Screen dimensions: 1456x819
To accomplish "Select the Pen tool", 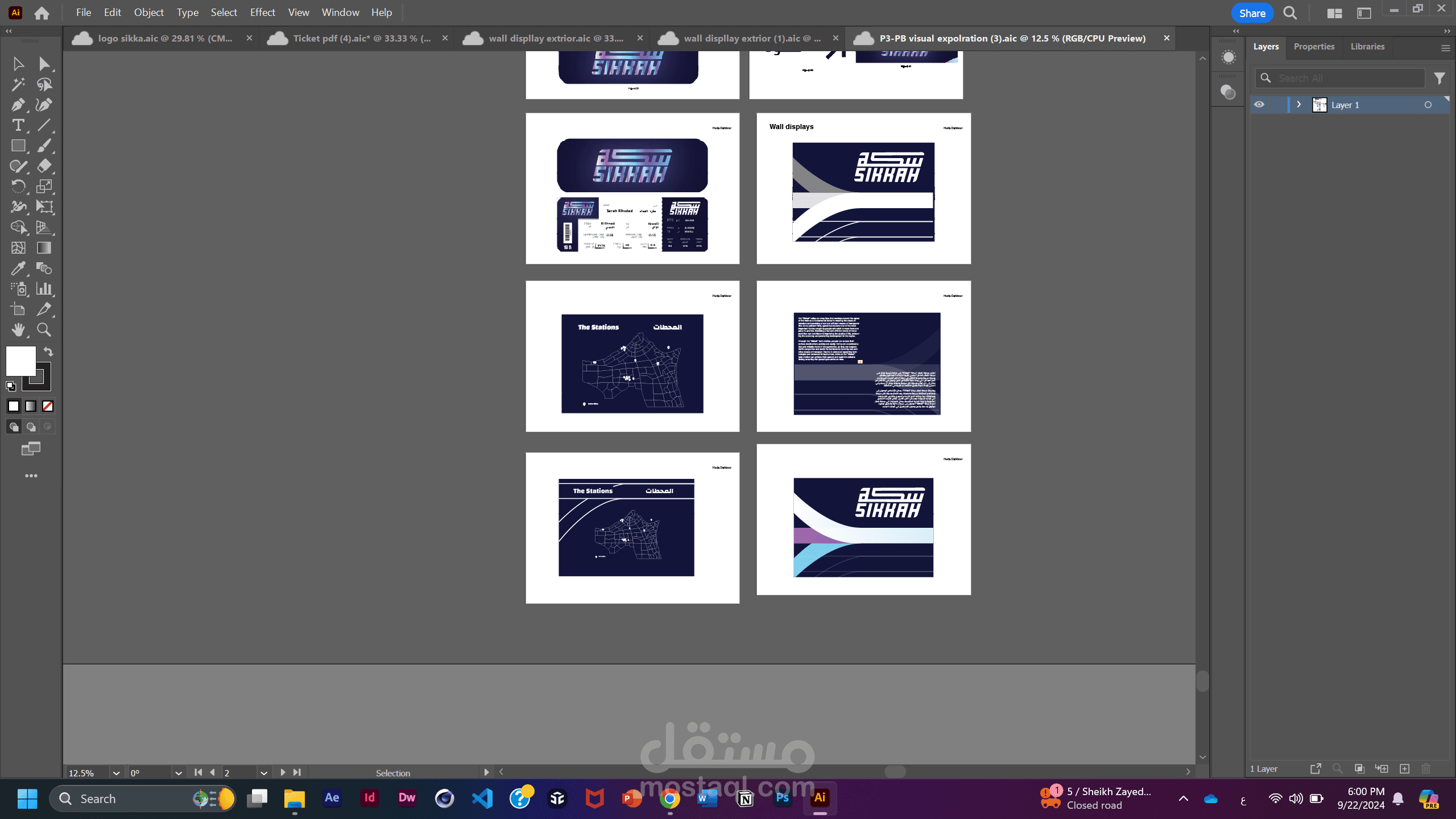I will 18,105.
